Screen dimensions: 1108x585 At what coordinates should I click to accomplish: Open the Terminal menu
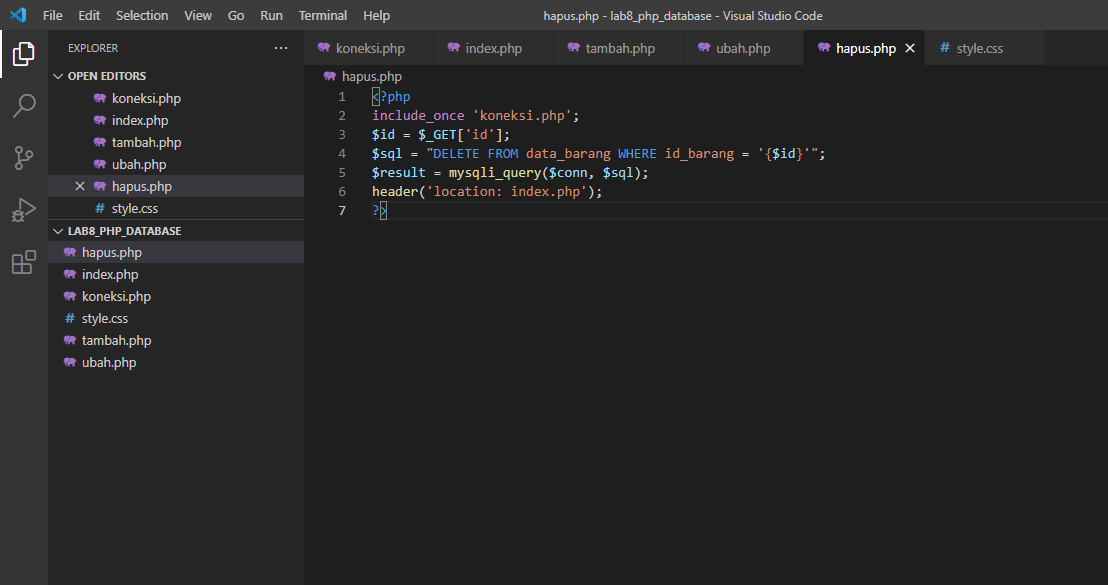click(322, 15)
